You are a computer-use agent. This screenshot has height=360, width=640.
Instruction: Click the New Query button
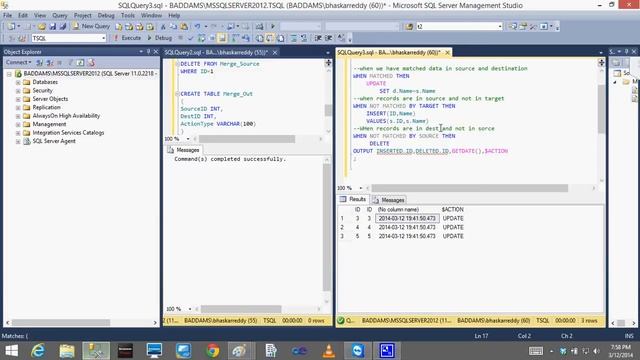[91, 26]
